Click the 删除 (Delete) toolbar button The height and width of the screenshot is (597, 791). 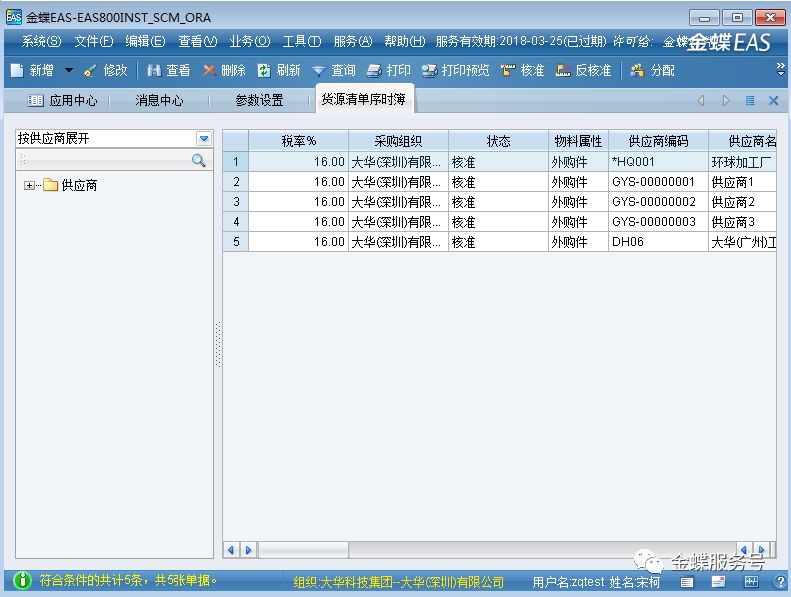(x=224, y=71)
